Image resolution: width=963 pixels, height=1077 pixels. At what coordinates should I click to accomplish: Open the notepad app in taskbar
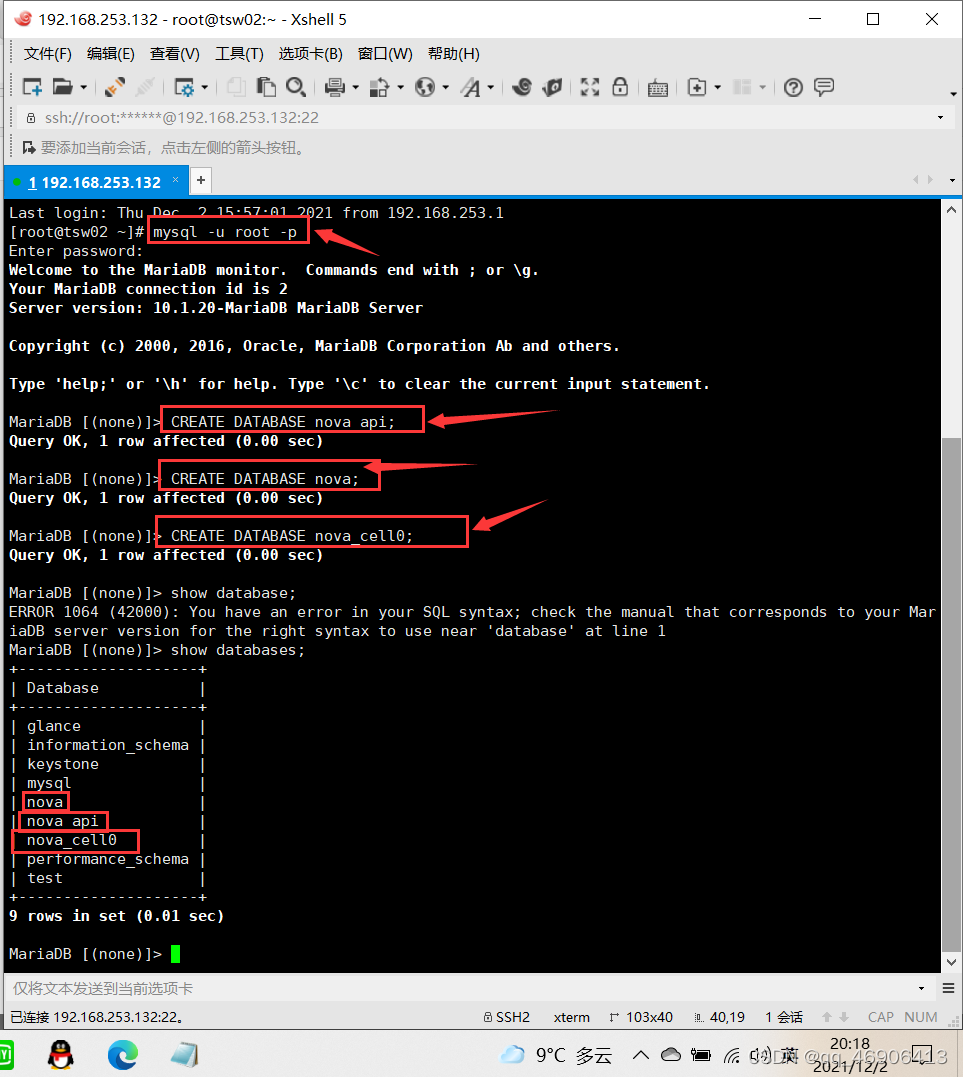pyautogui.click(x=185, y=1055)
